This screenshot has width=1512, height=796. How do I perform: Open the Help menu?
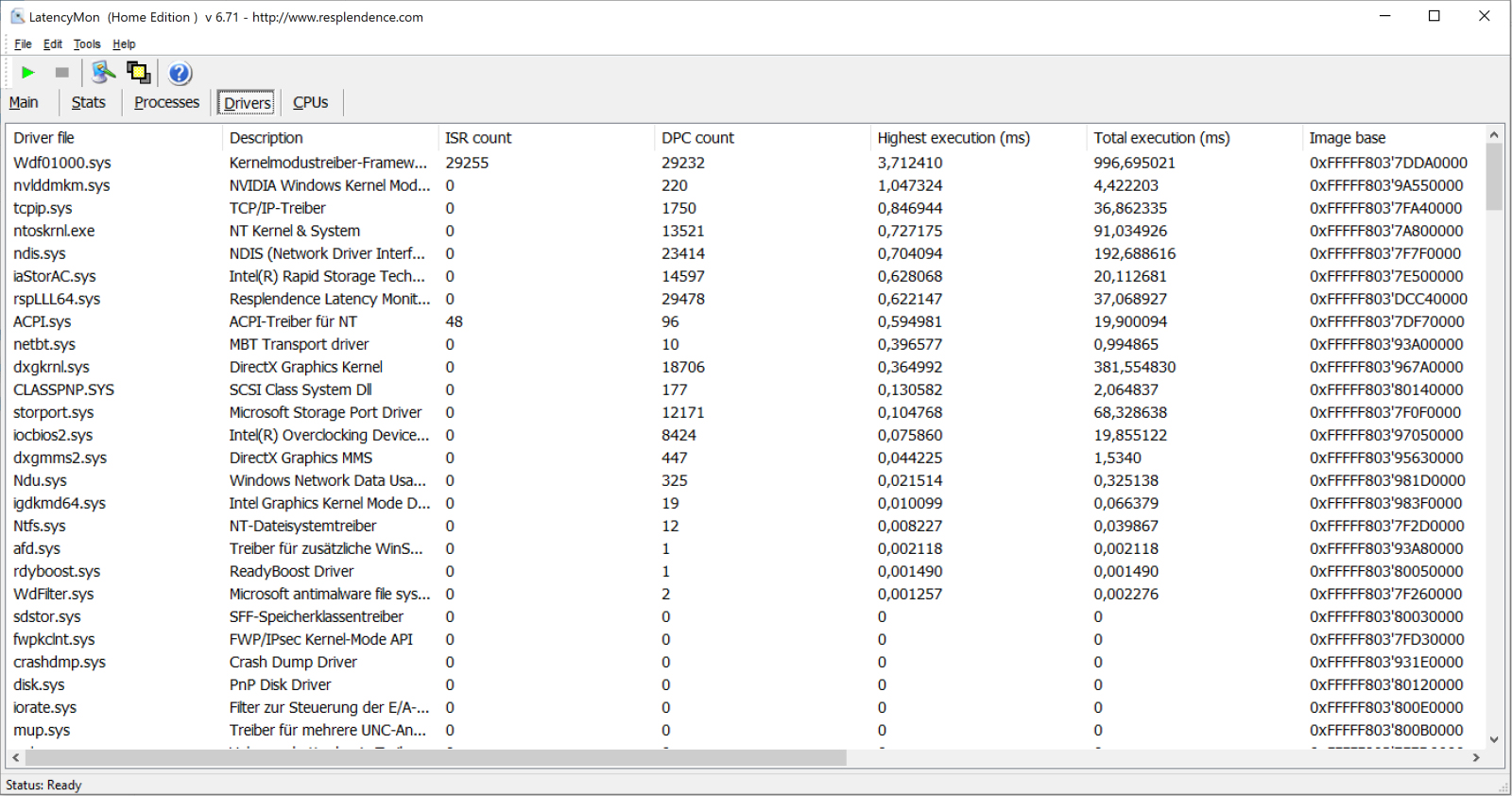coord(124,44)
